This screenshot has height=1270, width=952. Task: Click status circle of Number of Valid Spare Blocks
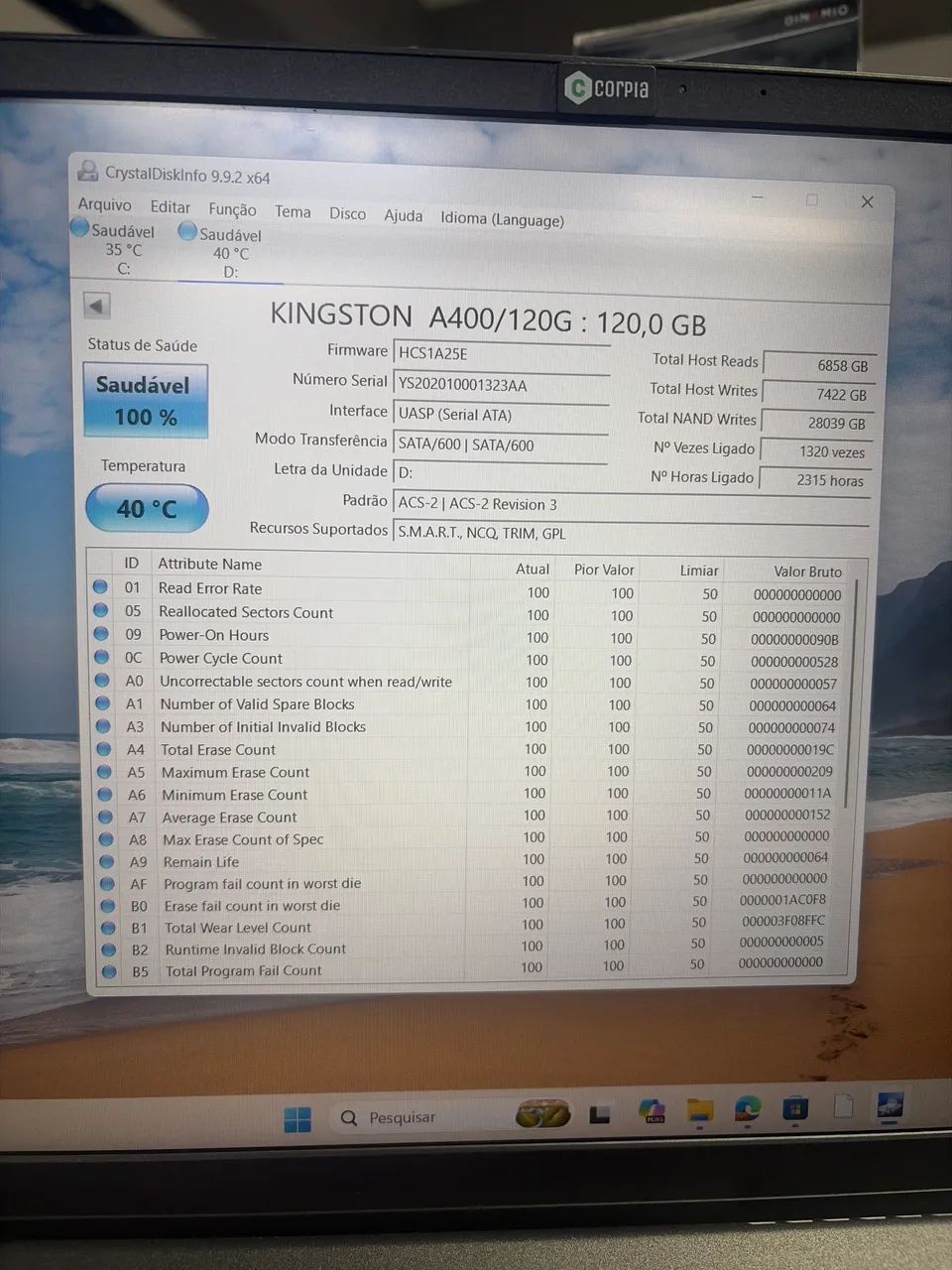point(103,702)
